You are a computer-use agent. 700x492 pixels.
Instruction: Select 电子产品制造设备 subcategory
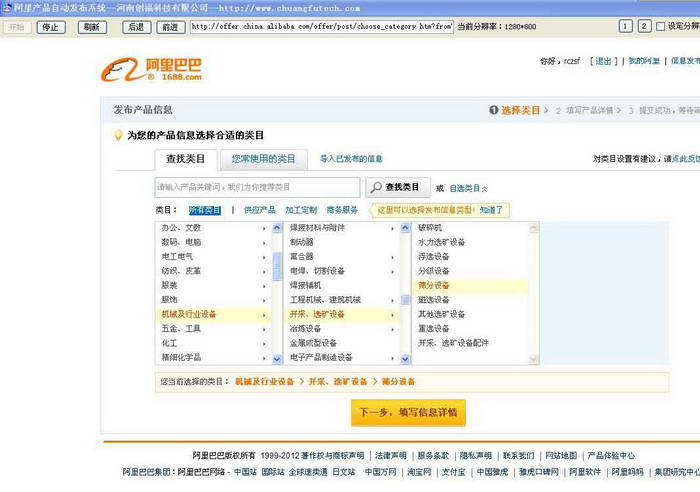click(x=342, y=358)
